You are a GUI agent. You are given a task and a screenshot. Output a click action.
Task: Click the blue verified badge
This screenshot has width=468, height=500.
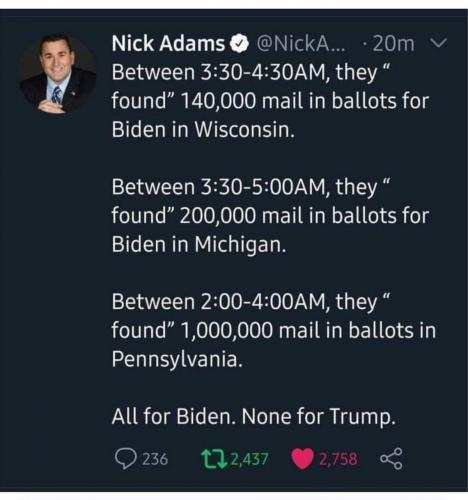coord(239,44)
